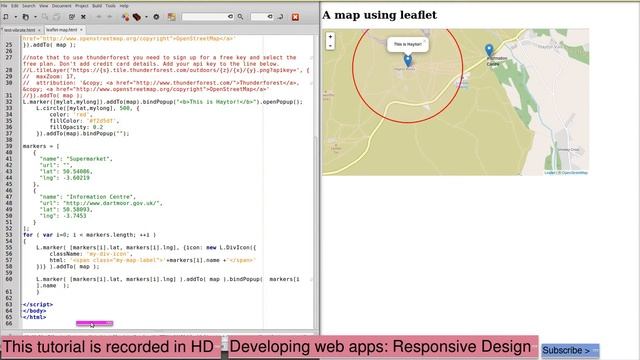The height and width of the screenshot is (360, 640).
Task: Quit Geany with the red X icon
Action: 296,17
